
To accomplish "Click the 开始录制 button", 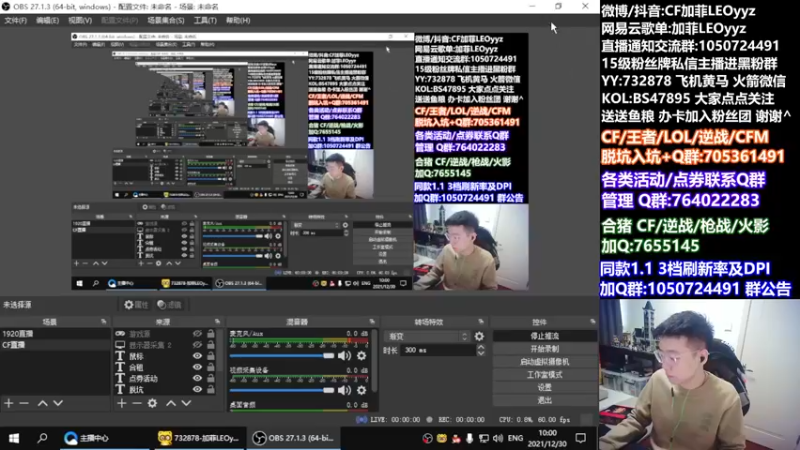I will [544, 349].
